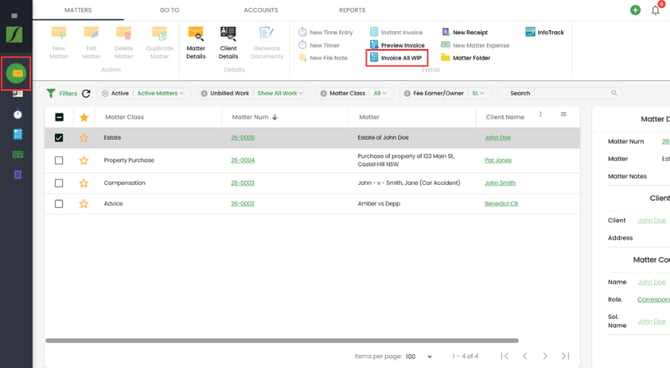Create a New Receipt
The image size is (670, 368).
[464, 32]
